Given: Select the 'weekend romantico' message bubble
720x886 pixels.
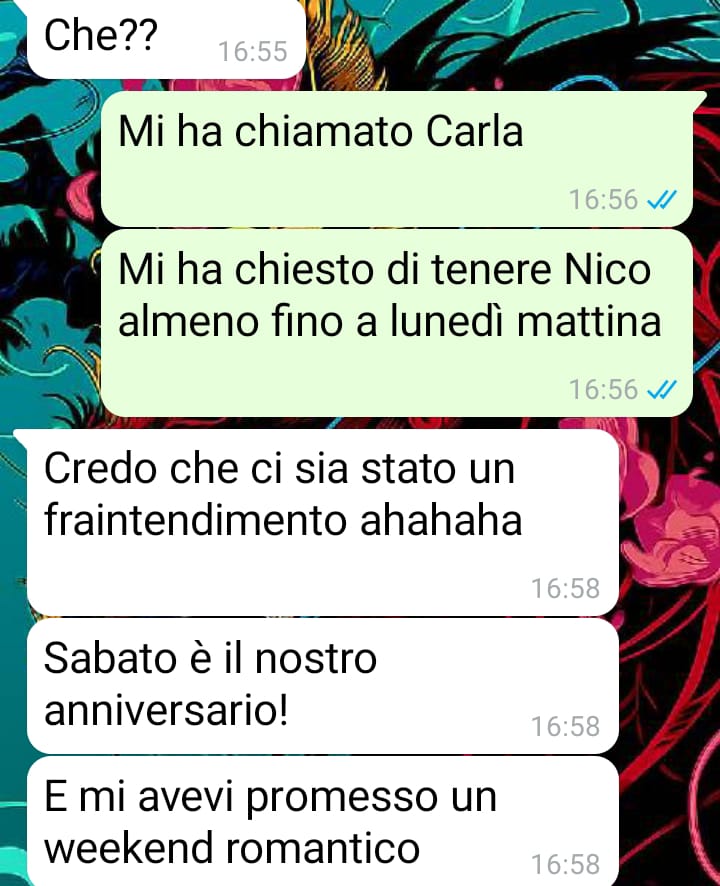Looking at the screenshot, I should click(x=323, y=822).
